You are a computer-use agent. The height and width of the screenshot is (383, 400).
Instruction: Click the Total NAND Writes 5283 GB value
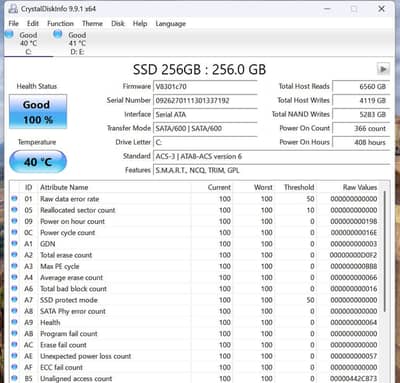click(361, 114)
